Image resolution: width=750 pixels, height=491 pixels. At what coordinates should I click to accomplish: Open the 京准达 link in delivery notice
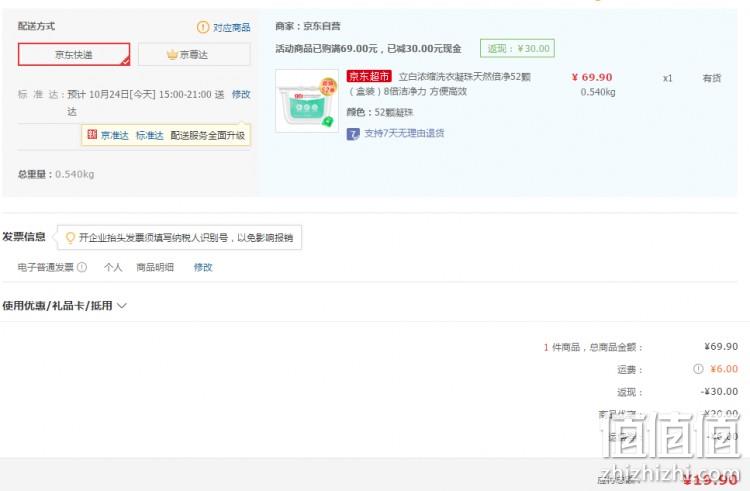tap(115, 135)
